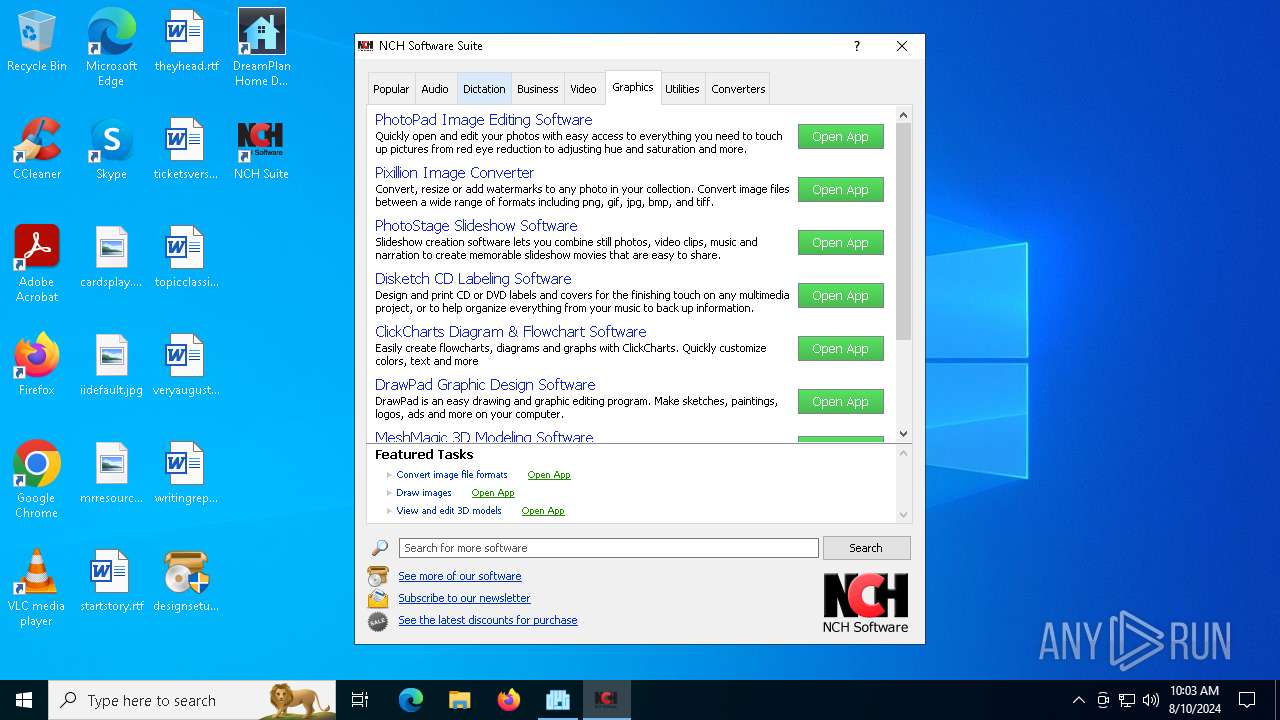The image size is (1280, 720).
Task: Switch to the Business tab
Action: click(x=538, y=89)
